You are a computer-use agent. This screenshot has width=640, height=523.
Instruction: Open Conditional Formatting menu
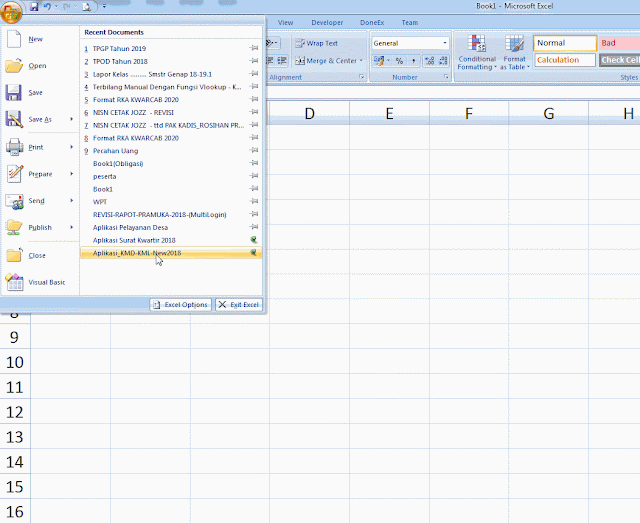[477, 53]
